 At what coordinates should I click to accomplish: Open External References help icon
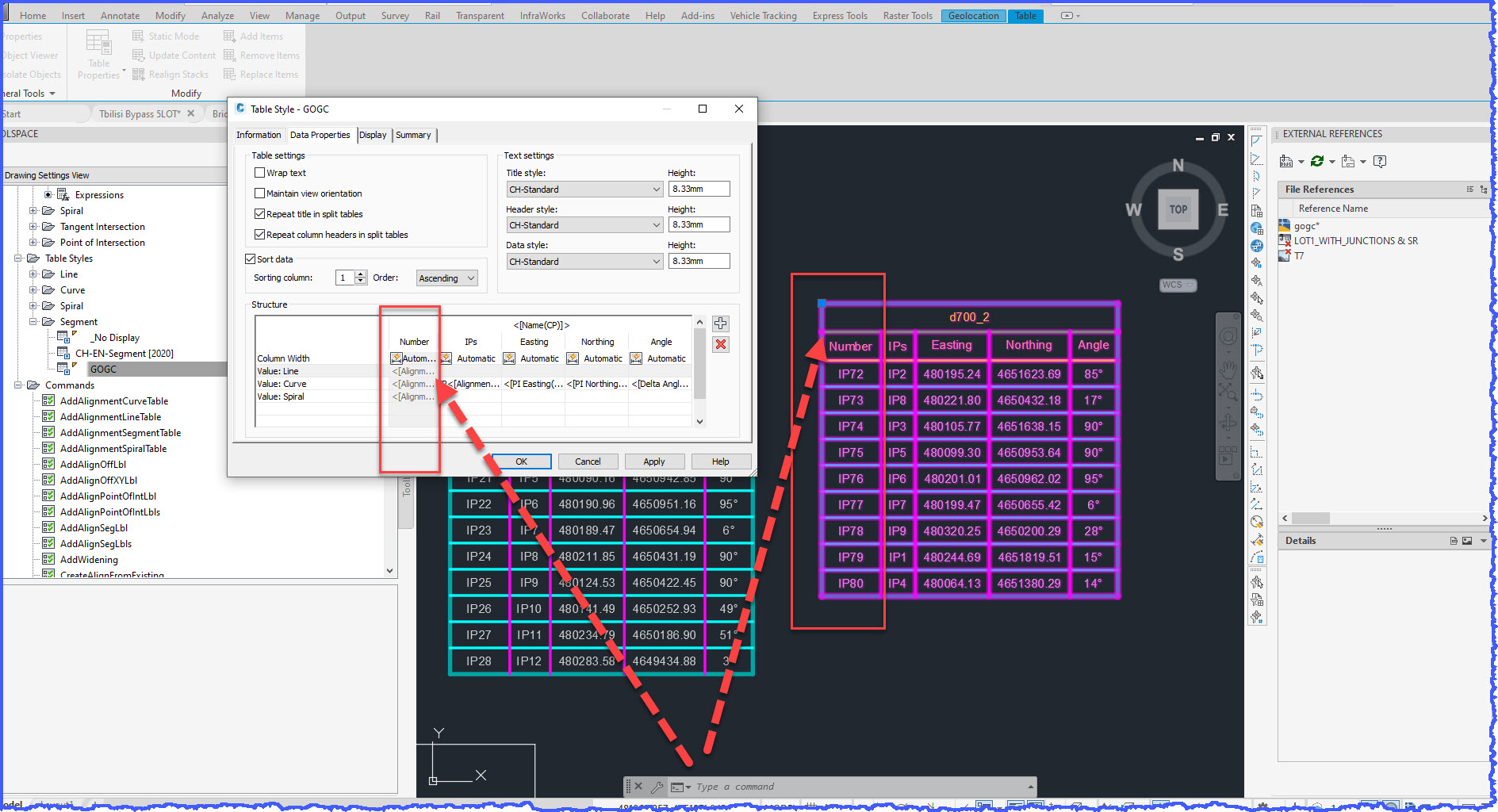pos(1380,161)
